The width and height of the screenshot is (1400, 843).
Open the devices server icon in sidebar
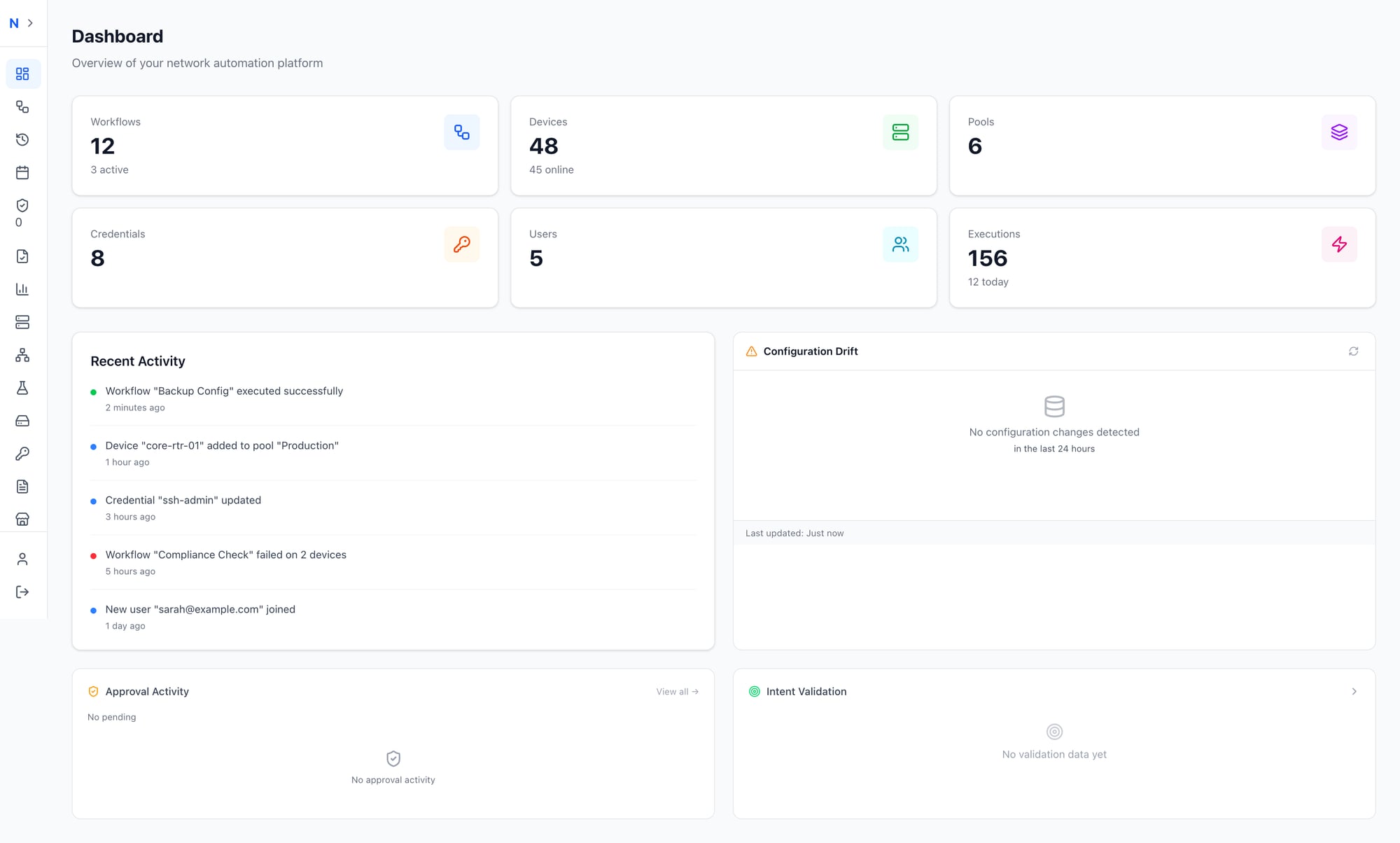(x=22, y=322)
